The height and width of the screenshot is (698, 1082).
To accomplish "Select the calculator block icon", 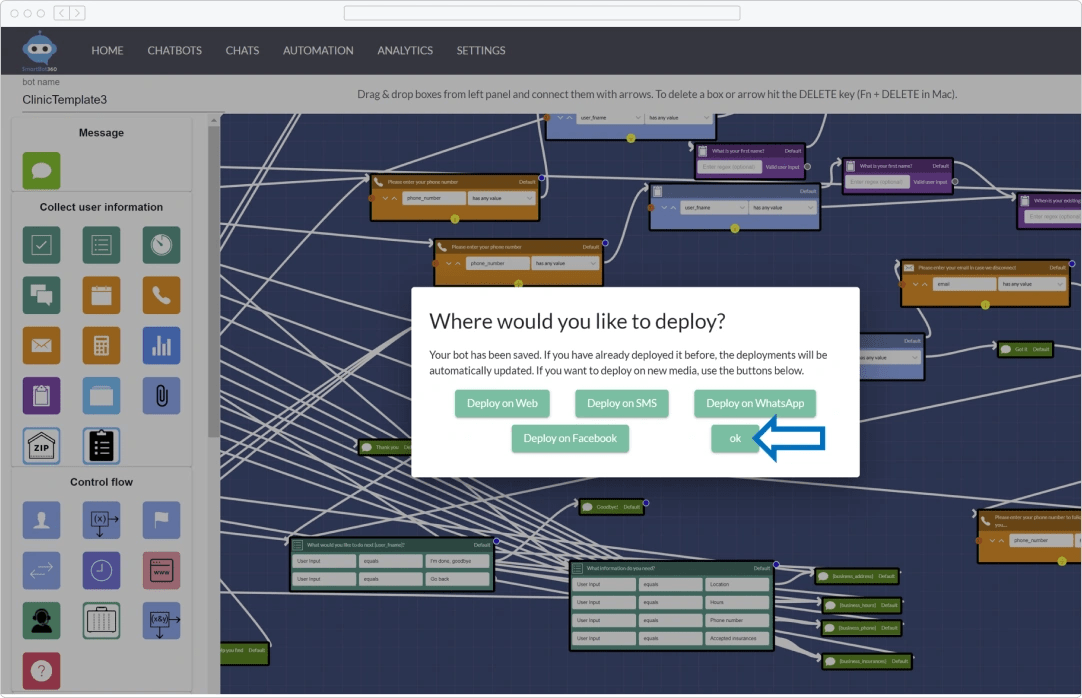I will (x=101, y=345).
